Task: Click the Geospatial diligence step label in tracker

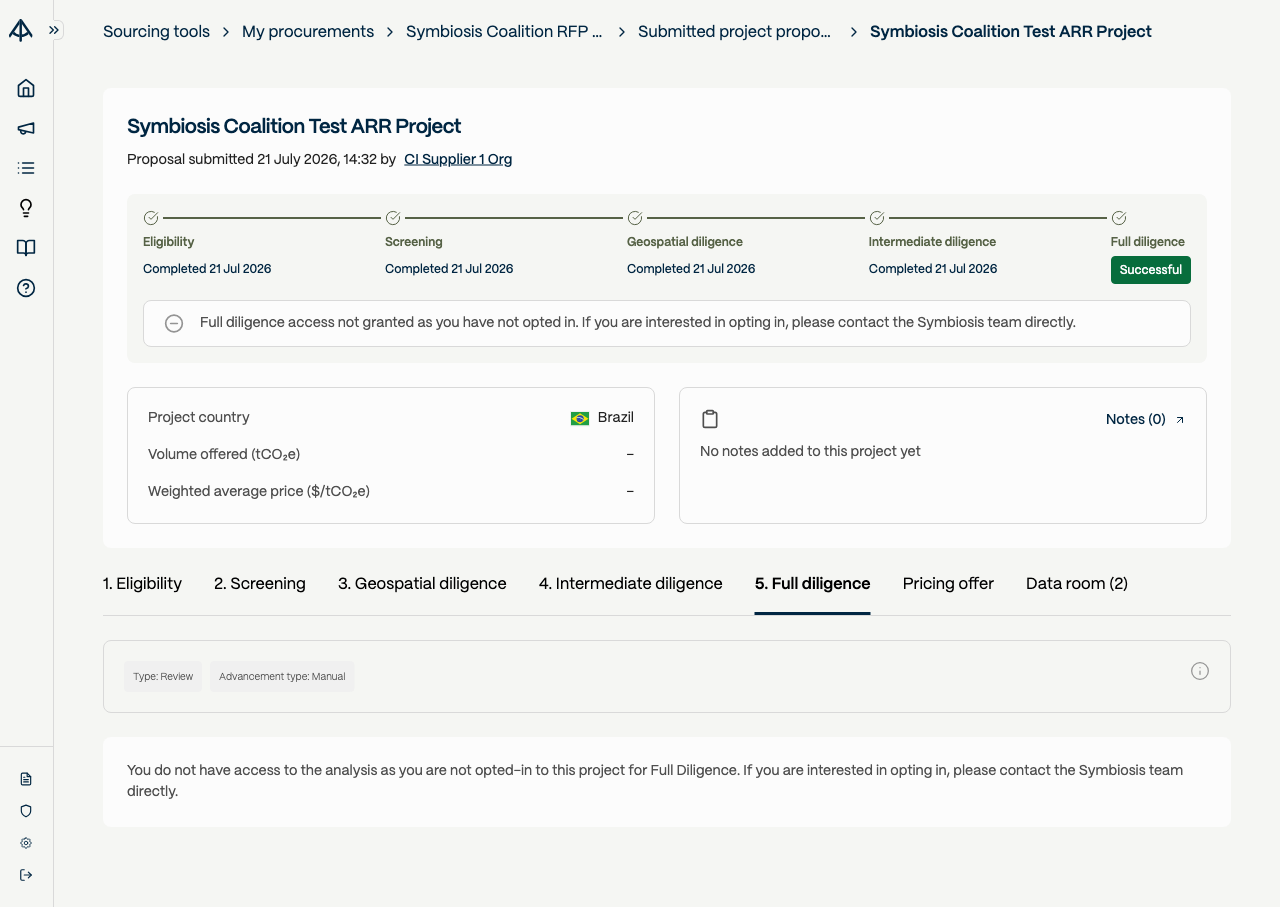Action: pos(685,242)
